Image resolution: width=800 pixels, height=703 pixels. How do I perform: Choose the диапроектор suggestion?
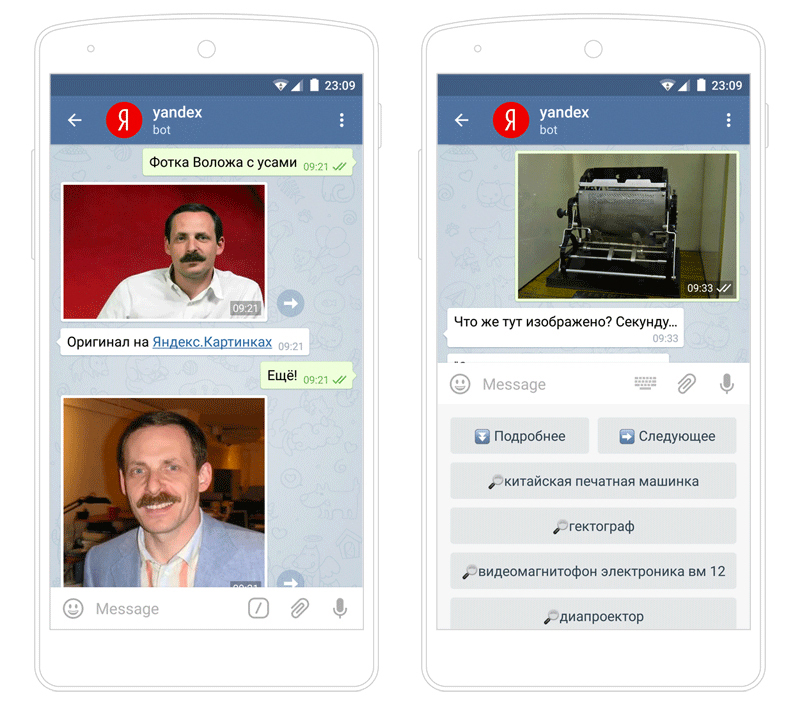point(593,614)
